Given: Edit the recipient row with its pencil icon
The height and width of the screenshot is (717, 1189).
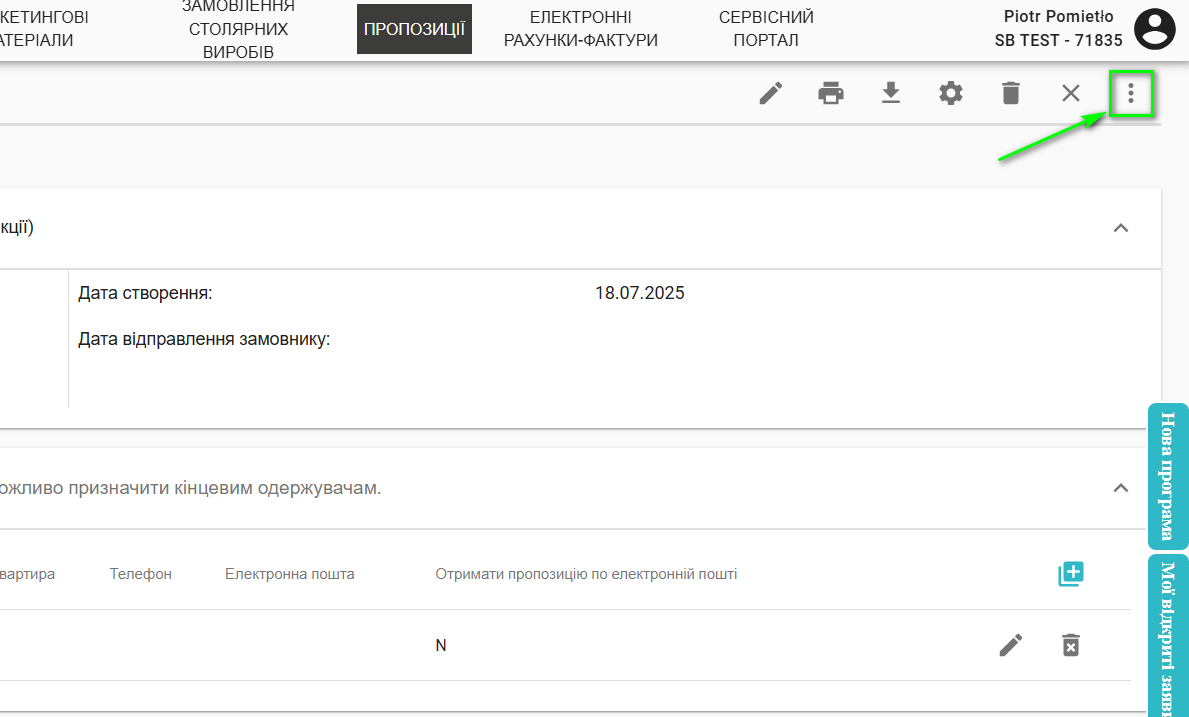Looking at the screenshot, I should click(x=1011, y=645).
